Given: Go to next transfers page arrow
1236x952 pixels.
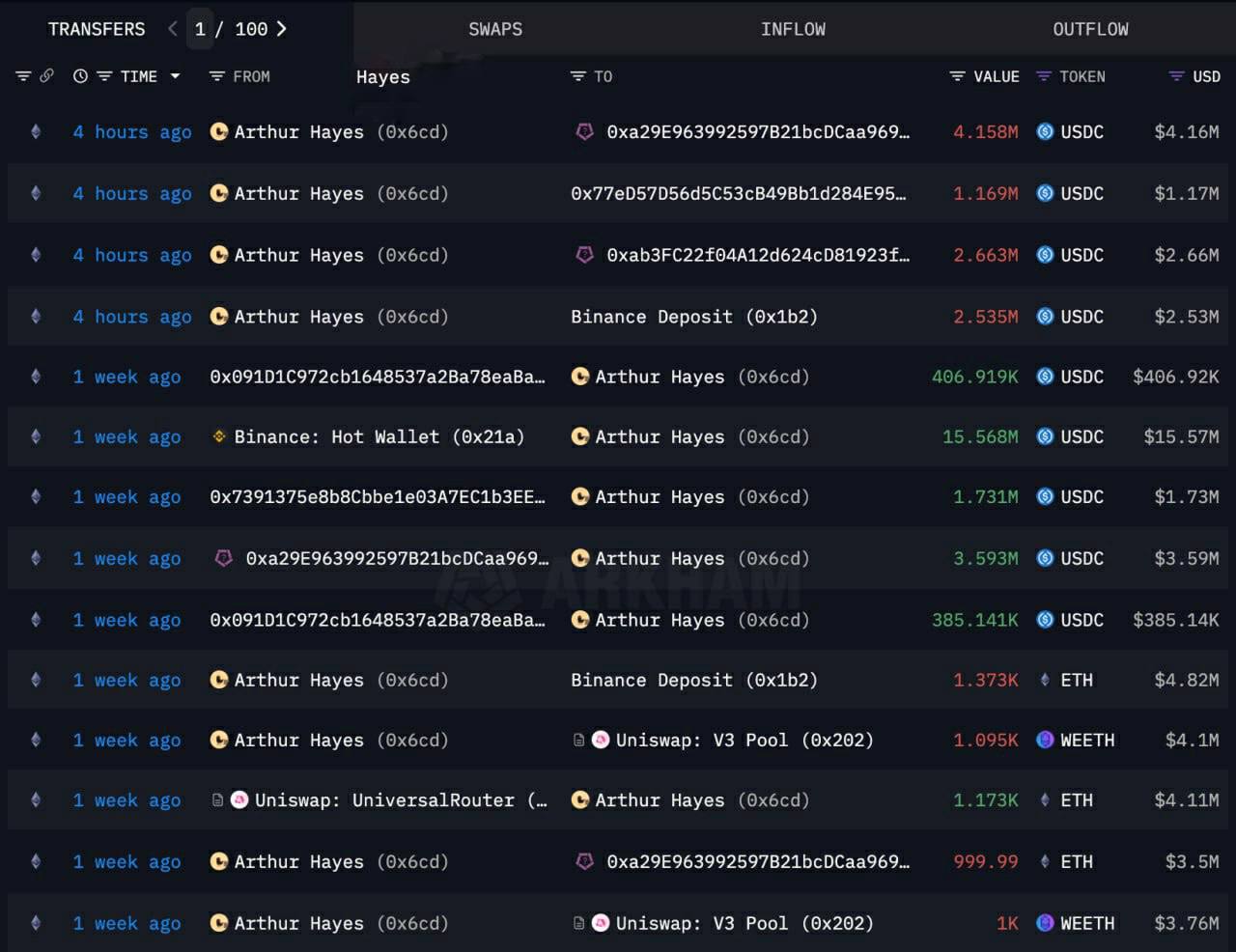Looking at the screenshot, I should [281, 29].
